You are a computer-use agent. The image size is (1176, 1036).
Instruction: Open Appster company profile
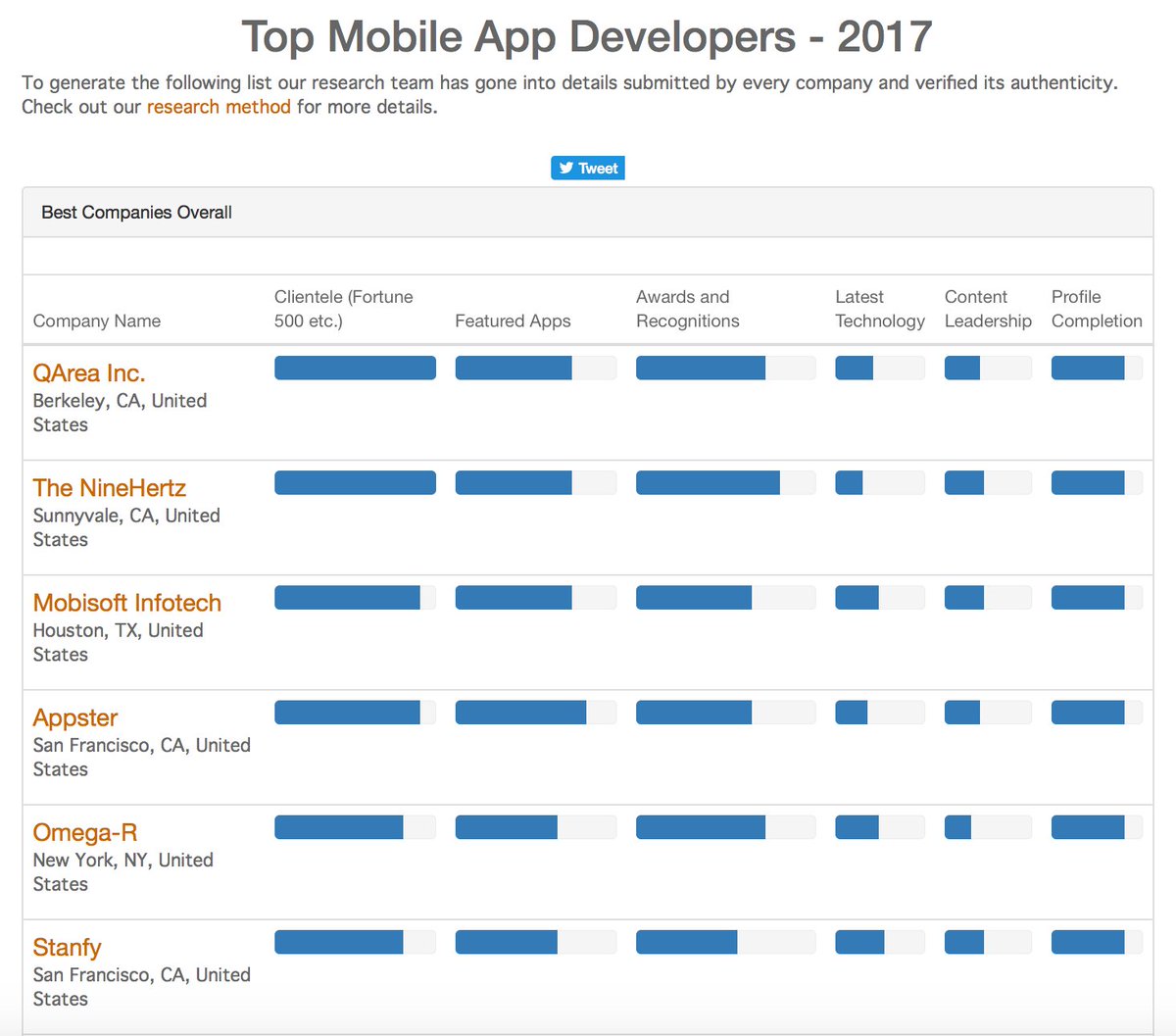[75, 717]
